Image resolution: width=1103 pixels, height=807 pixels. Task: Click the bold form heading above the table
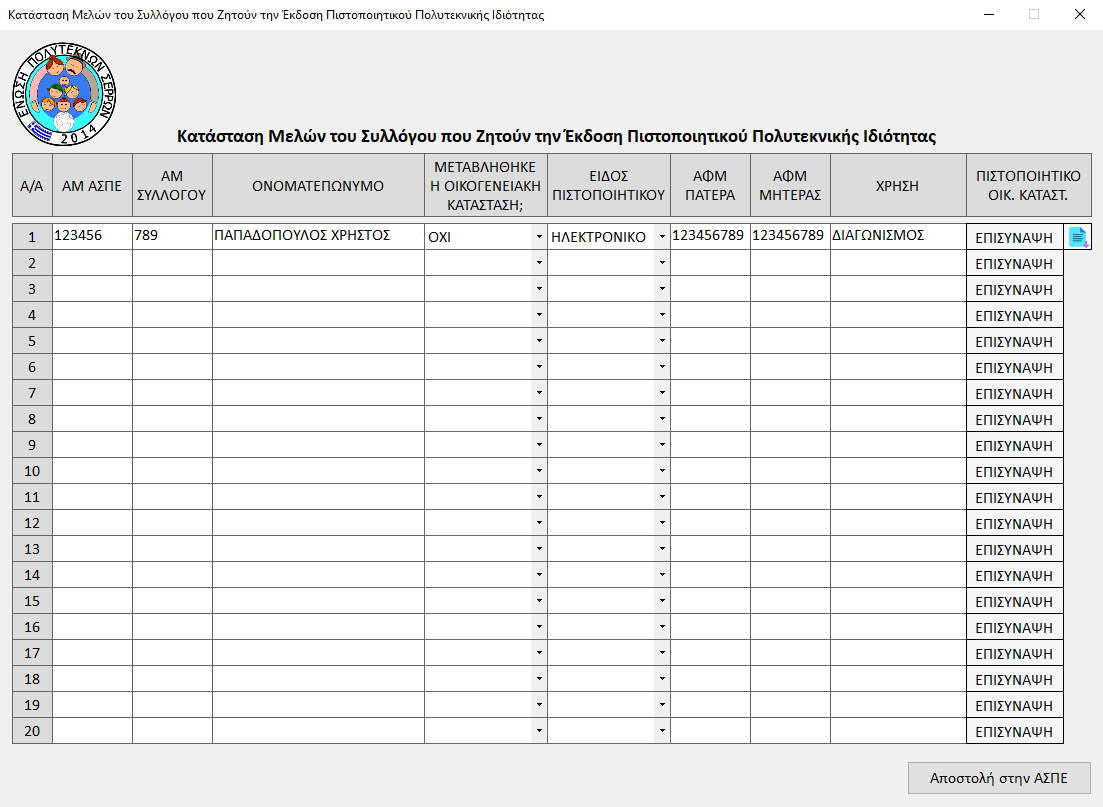(556, 136)
